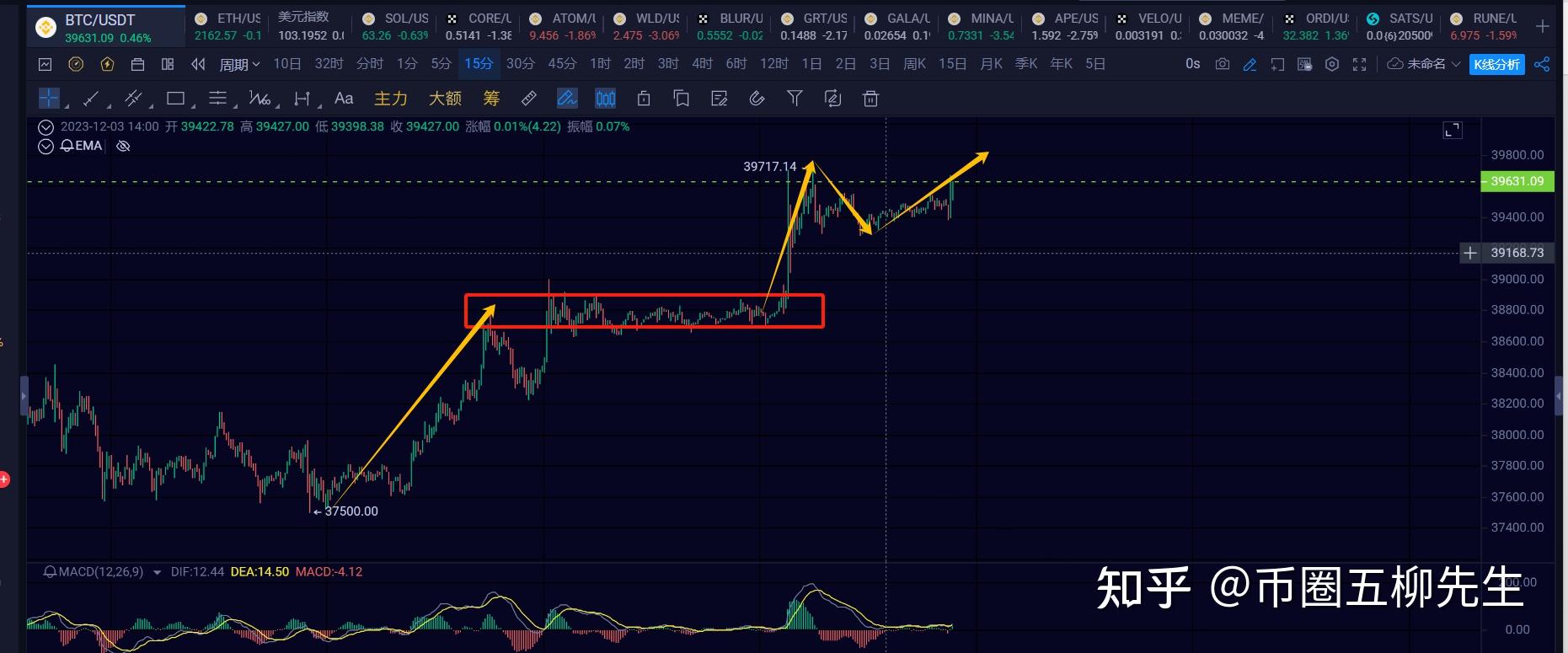Select the 5分 timeframe
Image resolution: width=1568 pixels, height=653 pixels.
(441, 64)
